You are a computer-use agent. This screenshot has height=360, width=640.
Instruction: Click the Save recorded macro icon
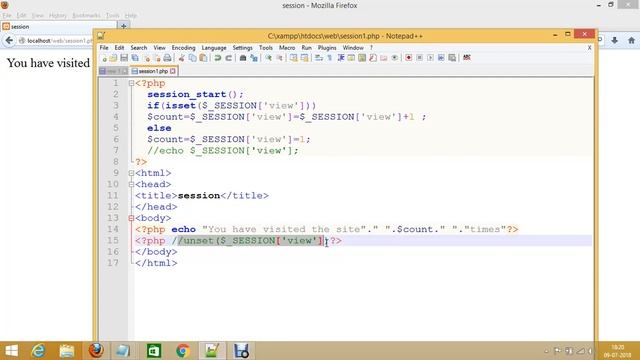(x=452, y=58)
